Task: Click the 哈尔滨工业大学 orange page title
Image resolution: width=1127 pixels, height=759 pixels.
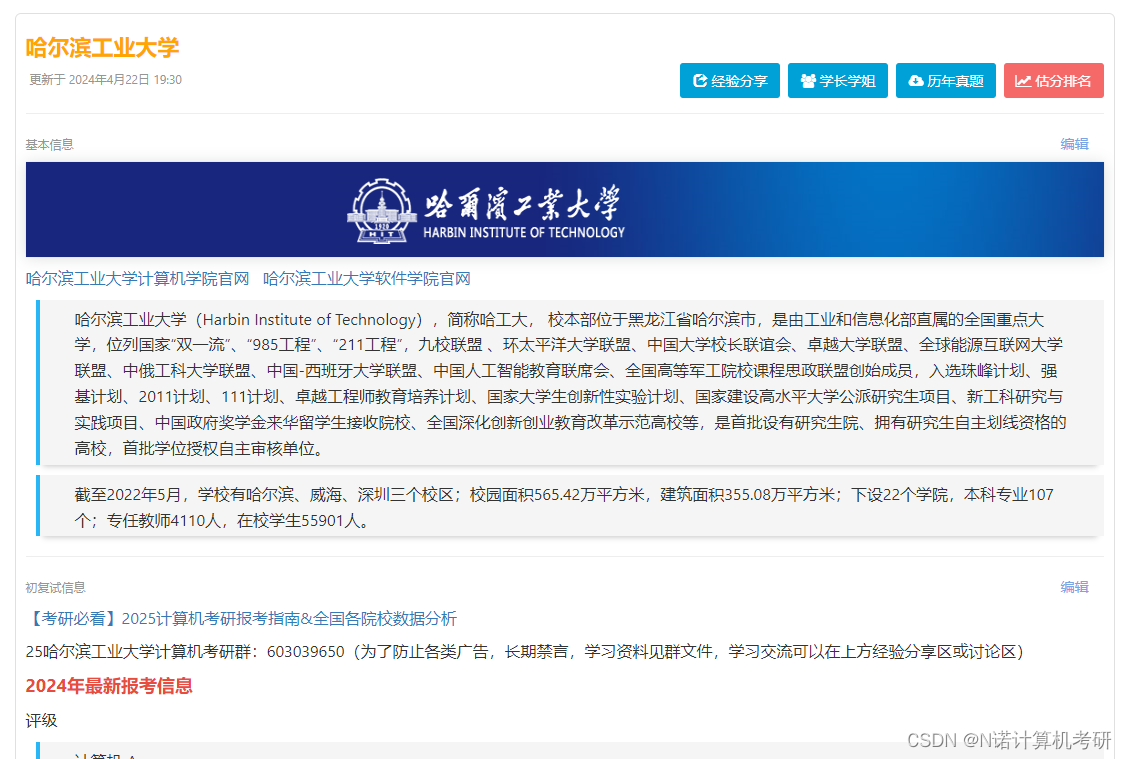Action: tap(102, 47)
